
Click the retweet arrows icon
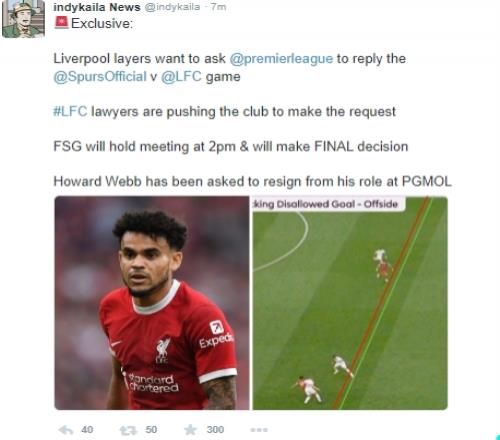128,430
